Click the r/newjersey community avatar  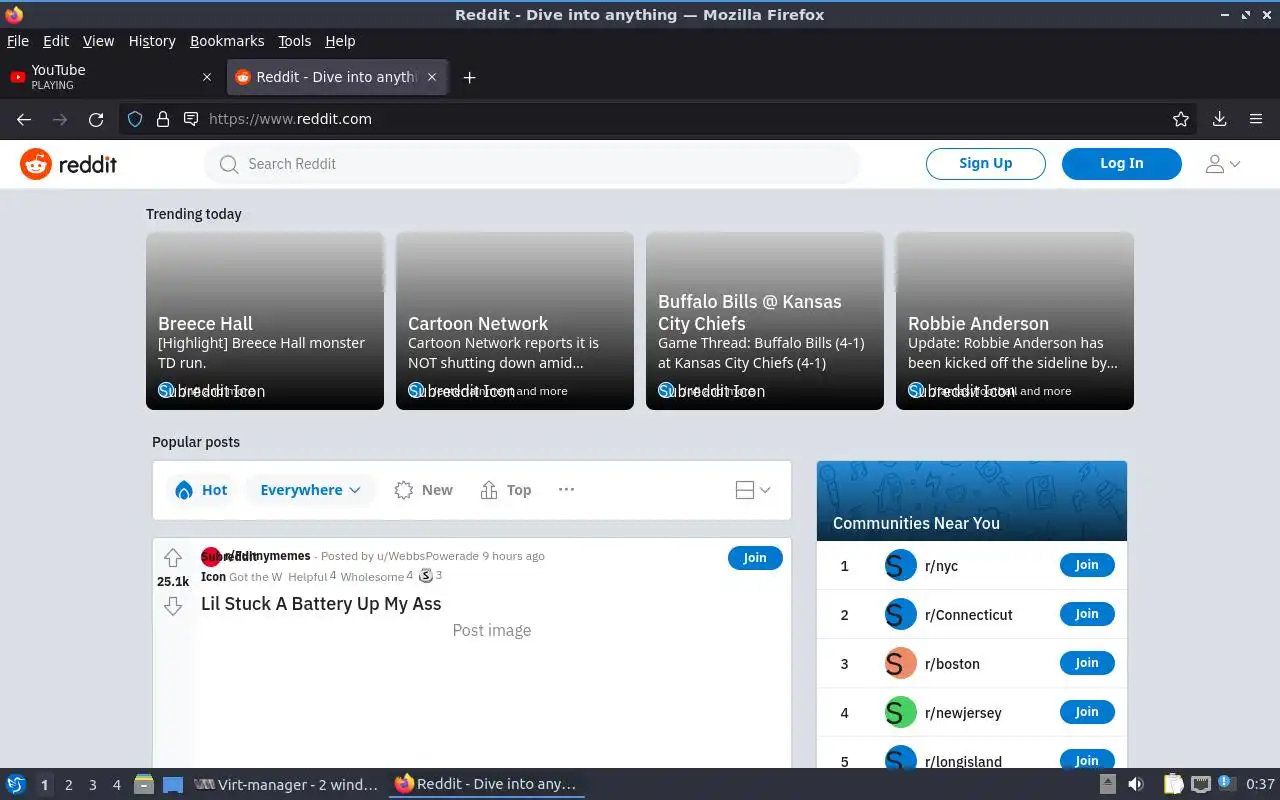901,712
